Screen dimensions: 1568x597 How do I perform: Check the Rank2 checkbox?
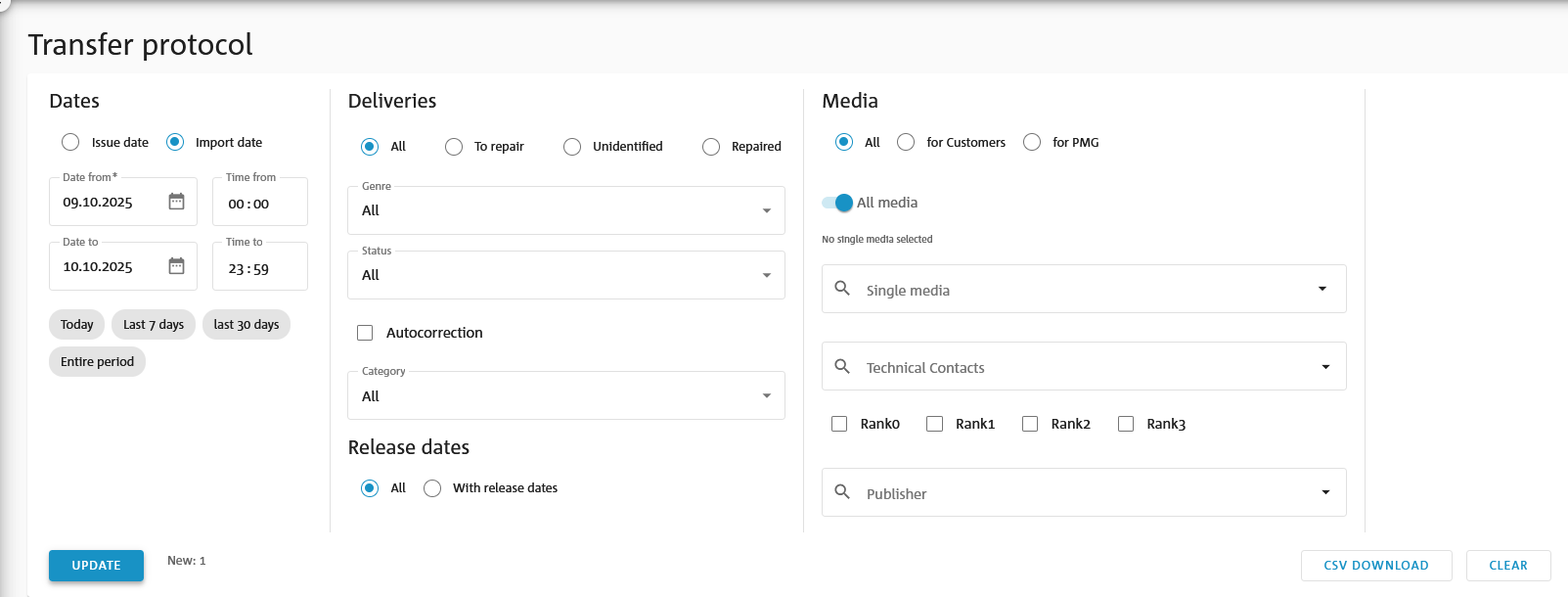click(1030, 424)
